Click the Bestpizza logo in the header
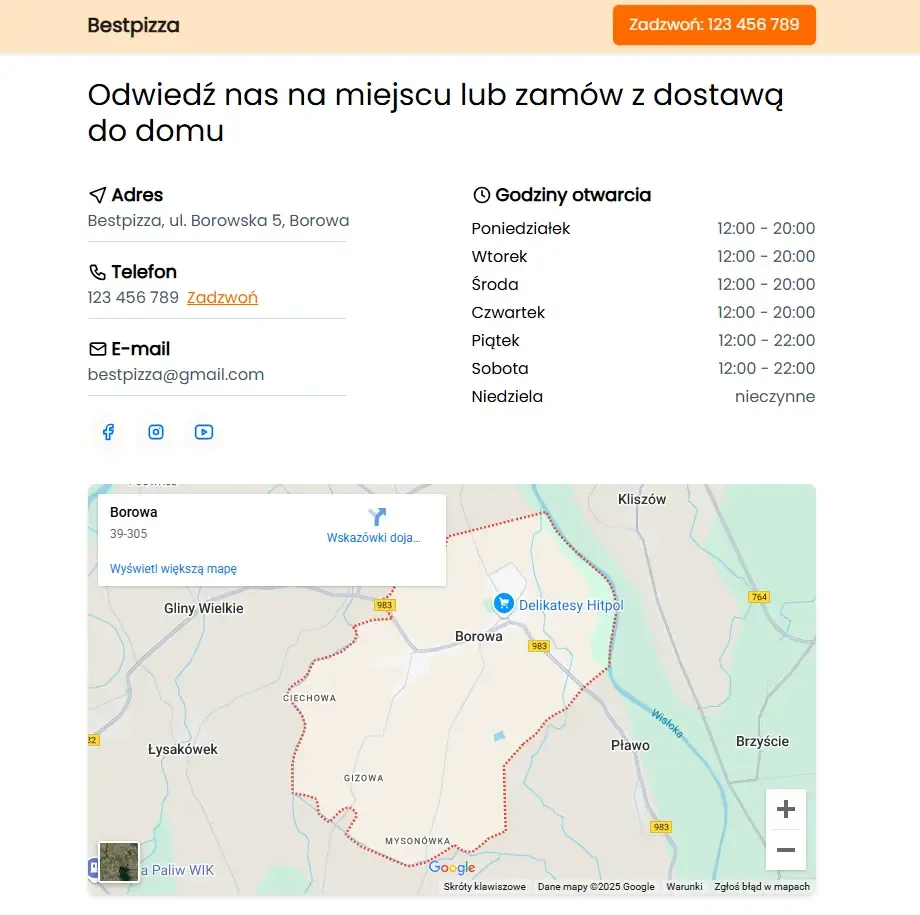 [x=133, y=26]
